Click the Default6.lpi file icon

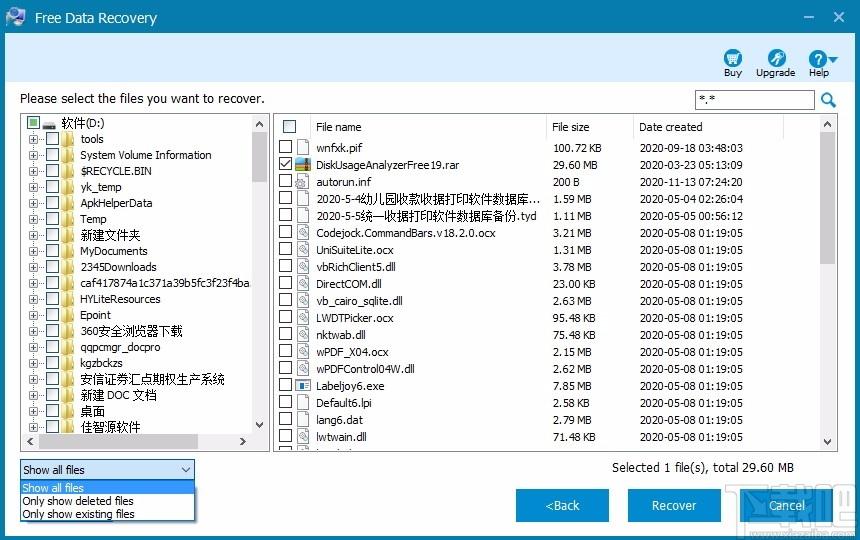pyautogui.click(x=303, y=402)
